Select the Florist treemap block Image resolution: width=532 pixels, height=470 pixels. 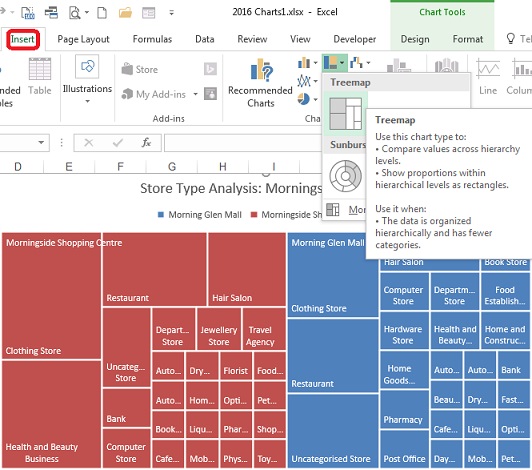tap(236, 366)
